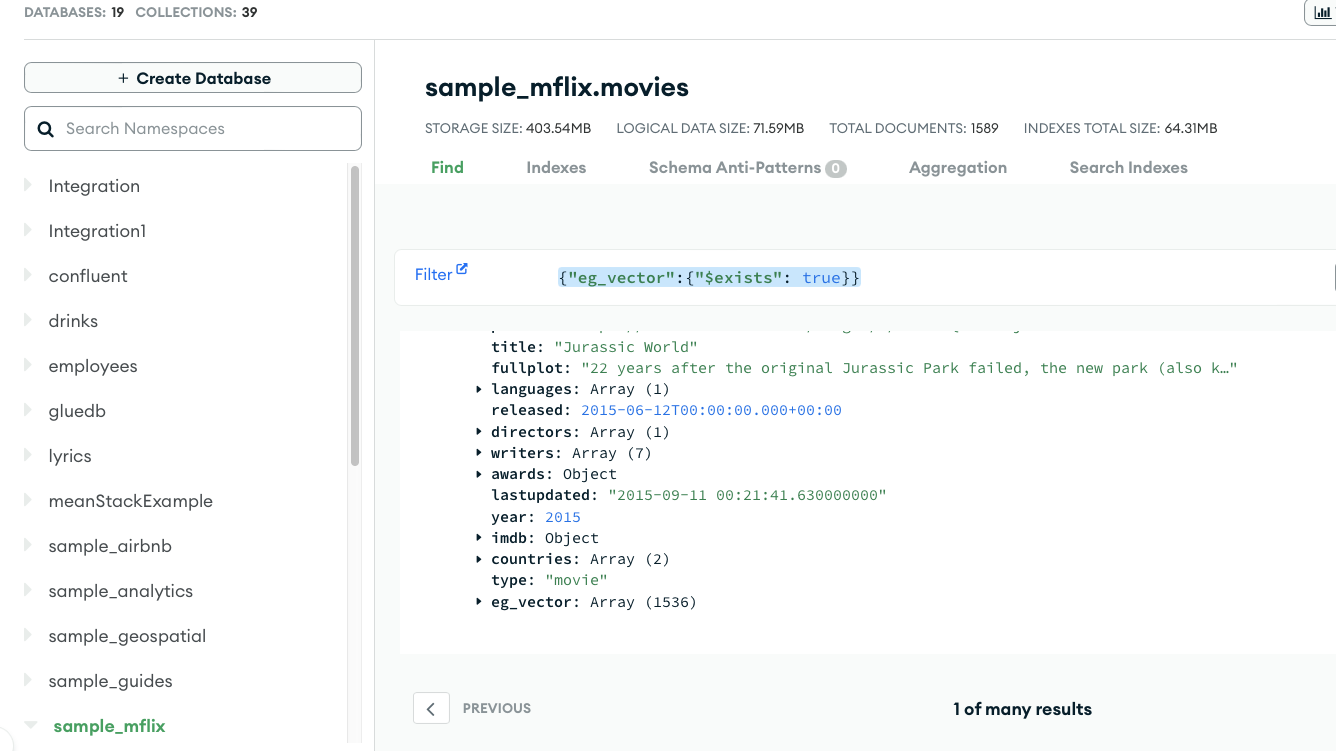
Task: Click the sample_mflix.movies collection heading
Action: click(557, 87)
